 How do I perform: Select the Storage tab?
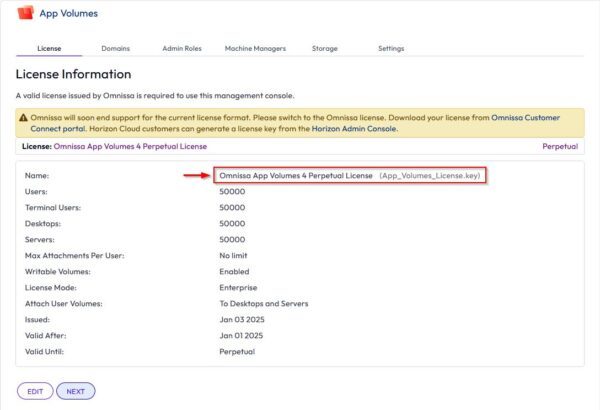tap(324, 49)
